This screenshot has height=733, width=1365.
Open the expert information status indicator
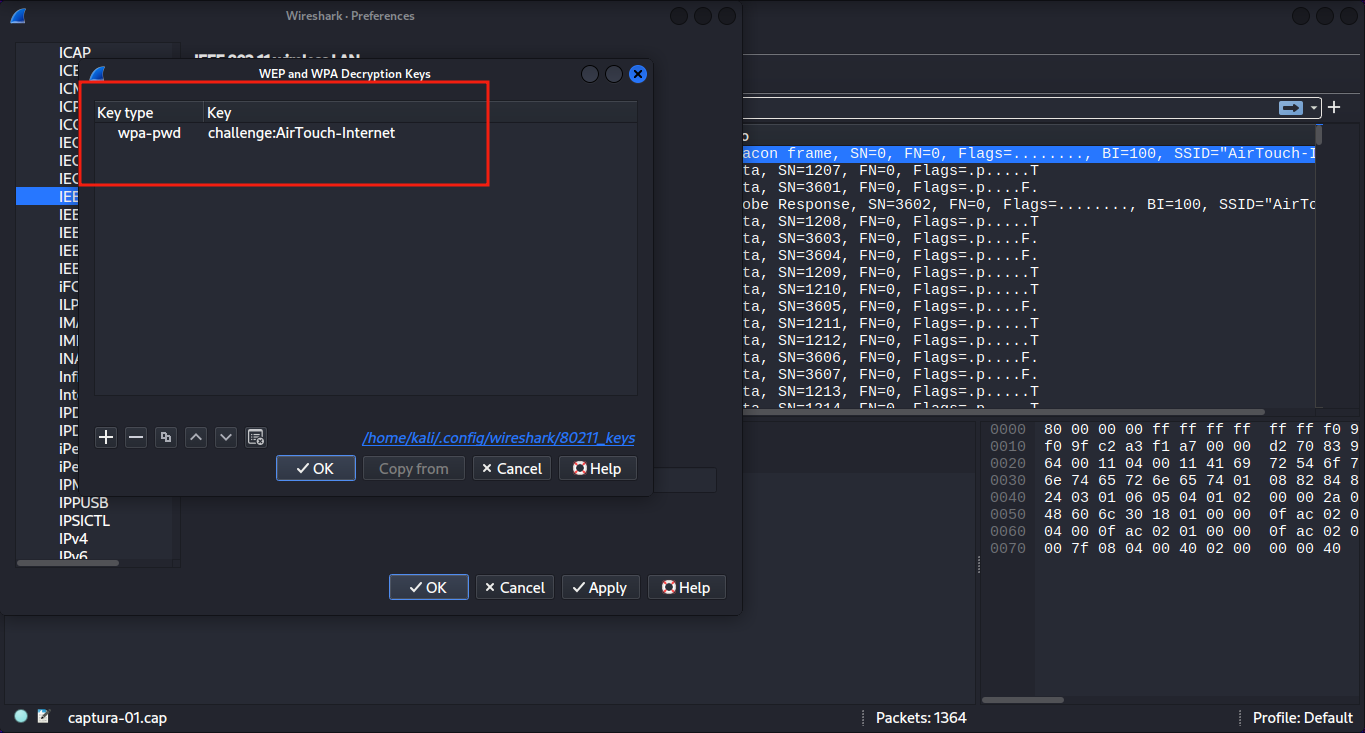(21, 716)
